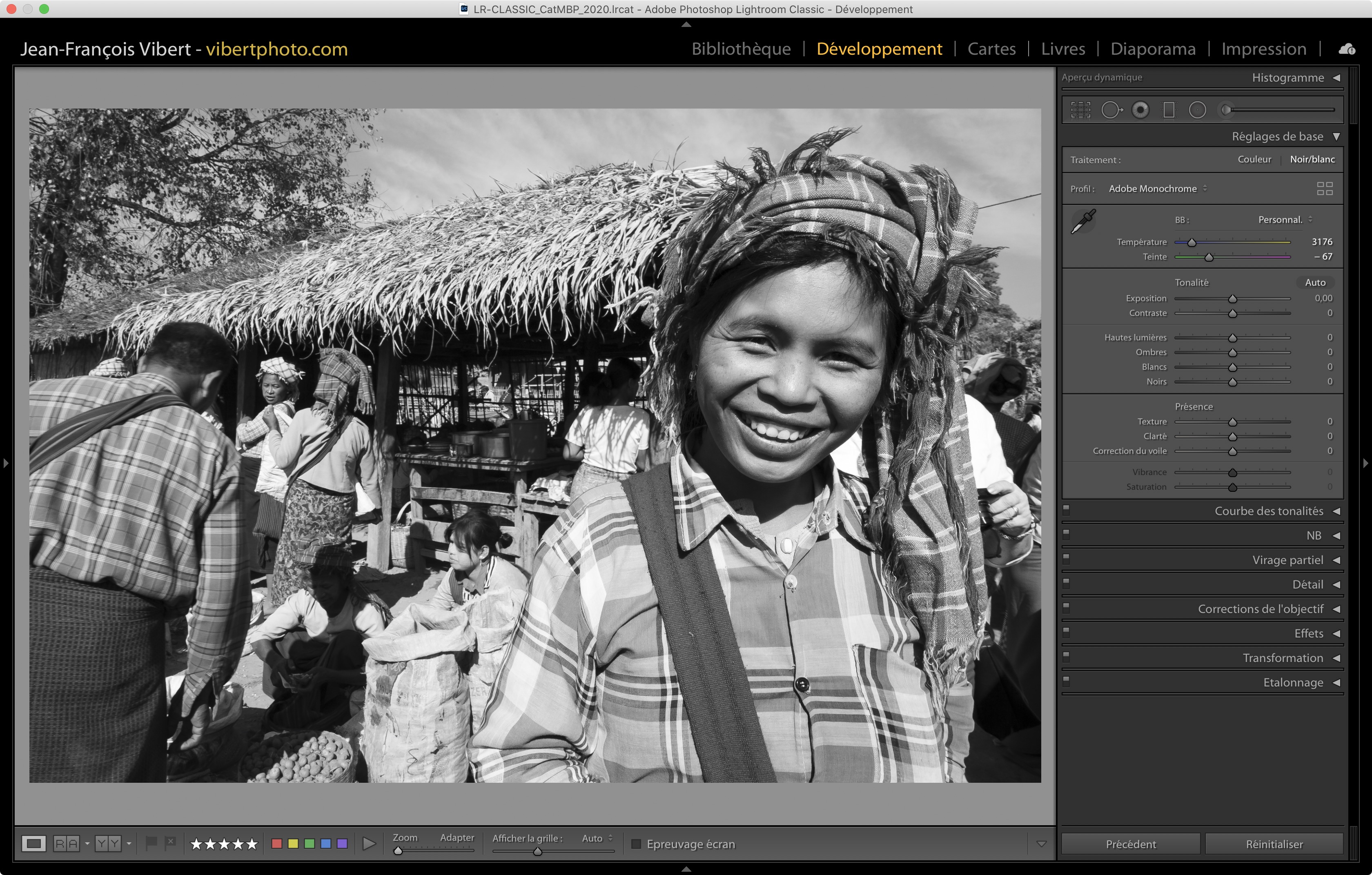
Task: Choose the Graduated Filter tool
Action: (1169, 110)
